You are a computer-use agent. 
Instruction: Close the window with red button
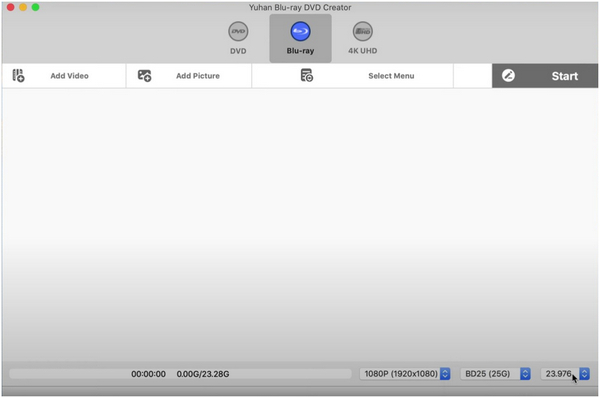(x=11, y=7)
